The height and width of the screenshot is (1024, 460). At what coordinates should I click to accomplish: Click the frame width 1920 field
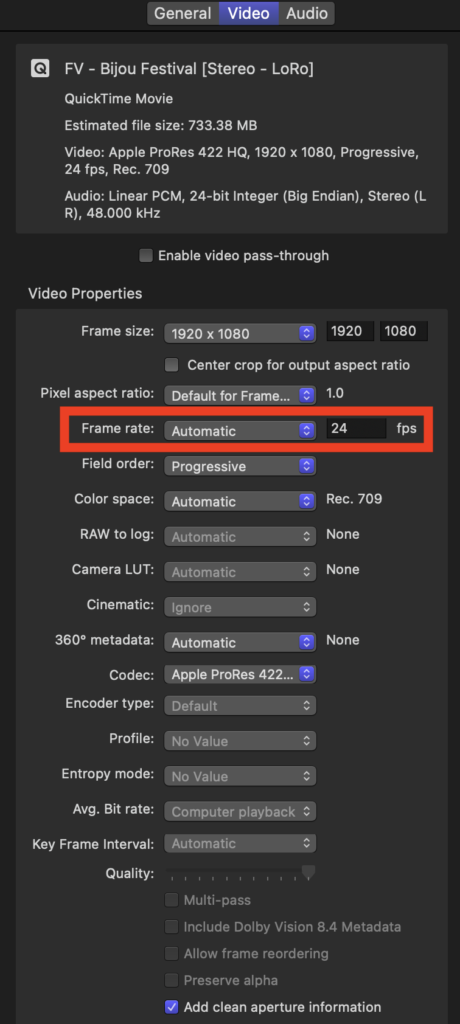350,331
